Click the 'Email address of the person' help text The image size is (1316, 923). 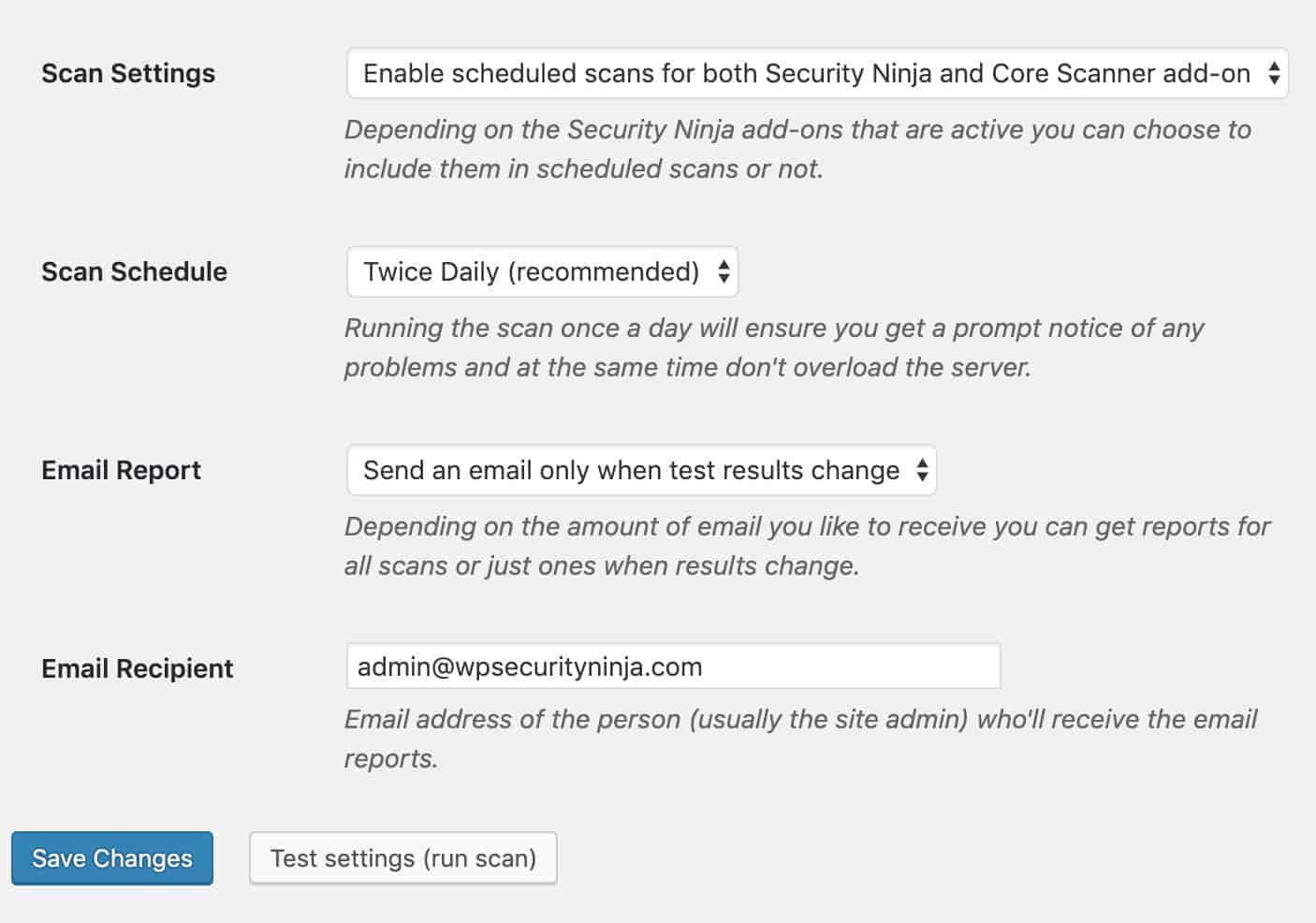800,739
